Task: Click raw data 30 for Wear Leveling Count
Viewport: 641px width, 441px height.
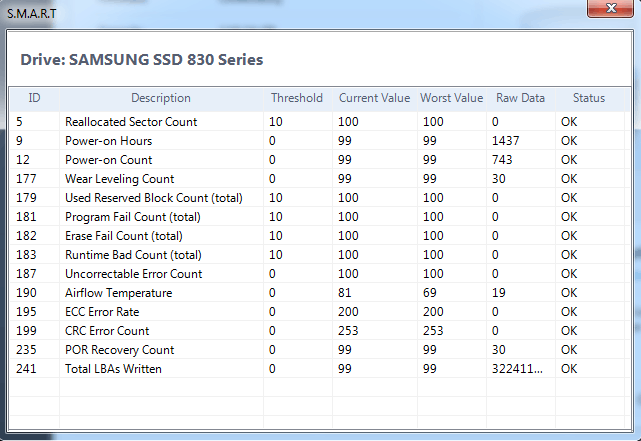Action: point(498,179)
